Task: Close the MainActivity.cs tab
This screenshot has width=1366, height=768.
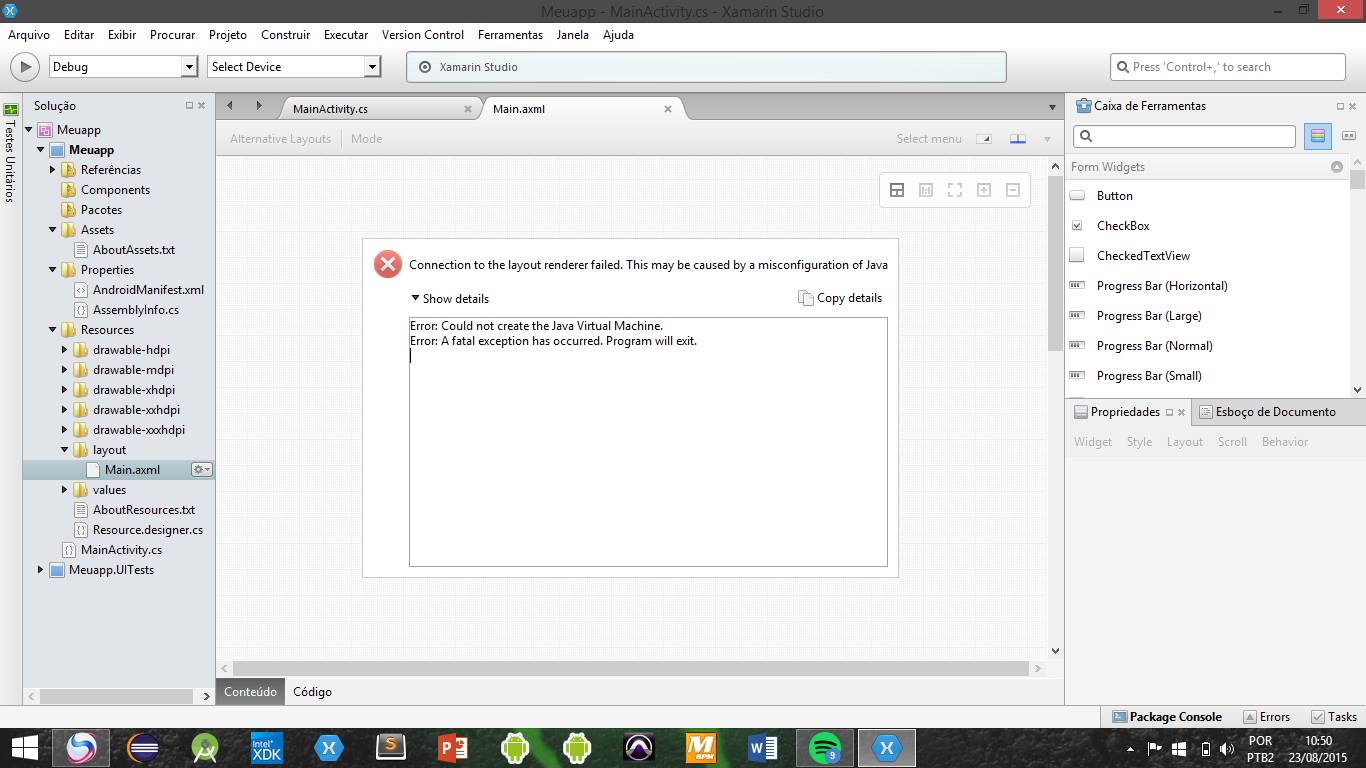Action: pos(468,109)
